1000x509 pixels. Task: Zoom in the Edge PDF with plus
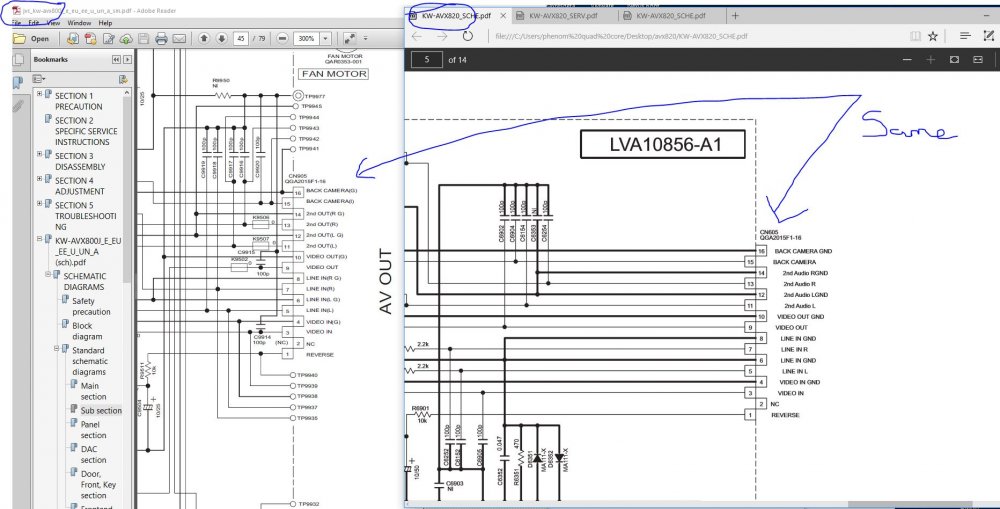(x=930, y=59)
